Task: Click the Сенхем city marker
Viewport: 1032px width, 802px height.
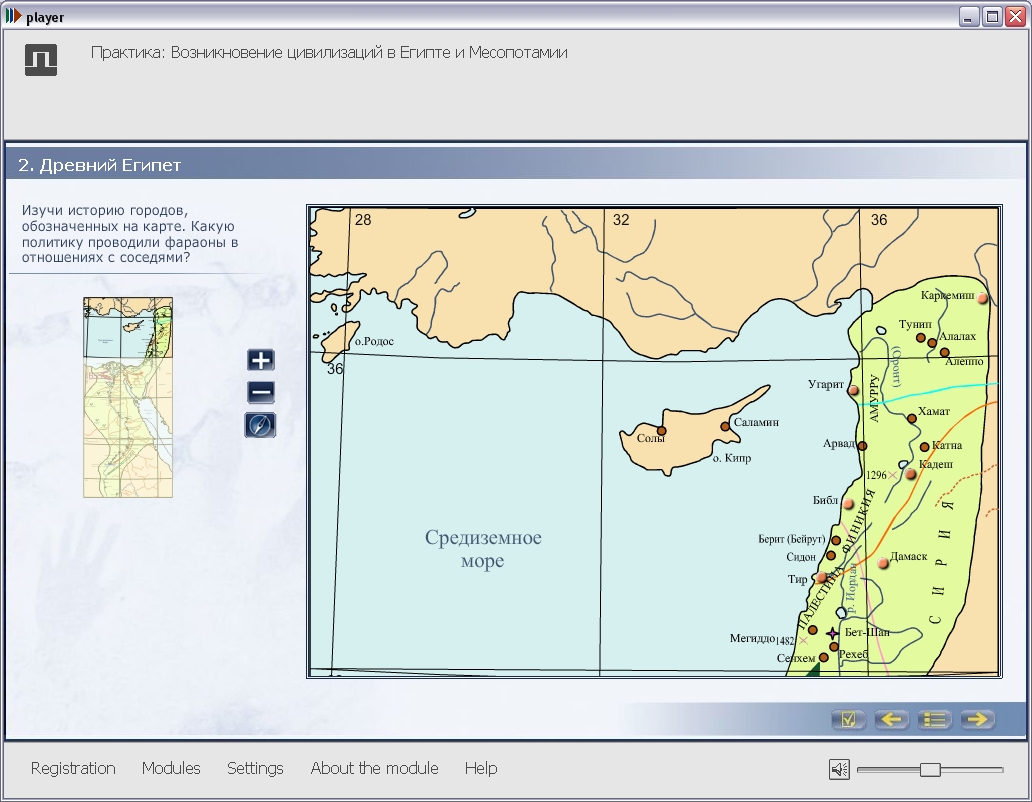Action: (823, 657)
